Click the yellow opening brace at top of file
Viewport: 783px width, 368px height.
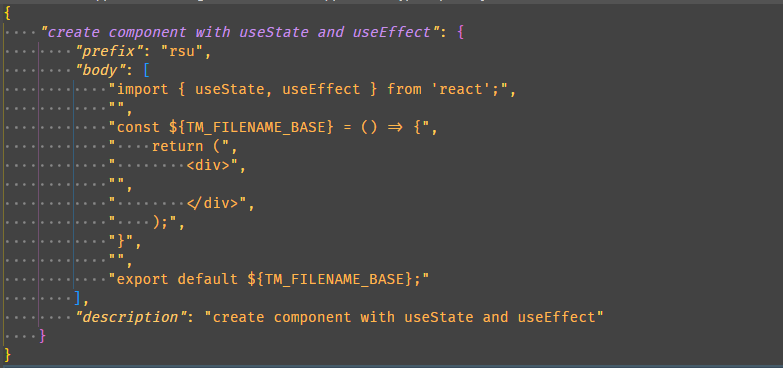coord(7,14)
